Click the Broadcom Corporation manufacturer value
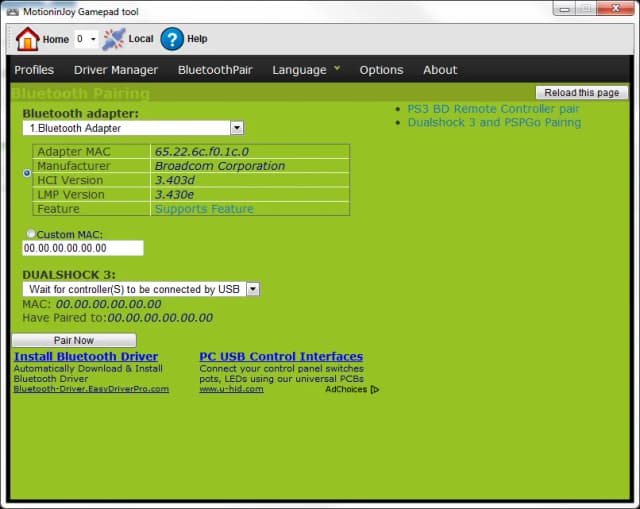The image size is (640, 509). click(220, 166)
